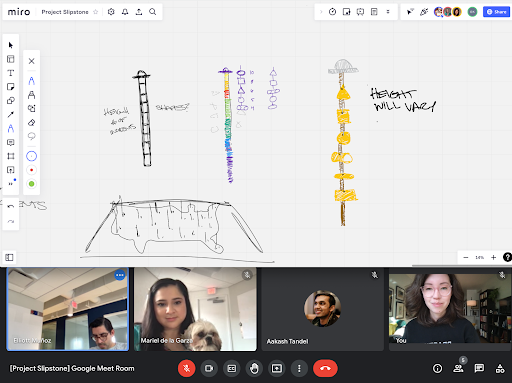Select the green pen color preset
The width and height of the screenshot is (512, 383).
tap(32, 184)
